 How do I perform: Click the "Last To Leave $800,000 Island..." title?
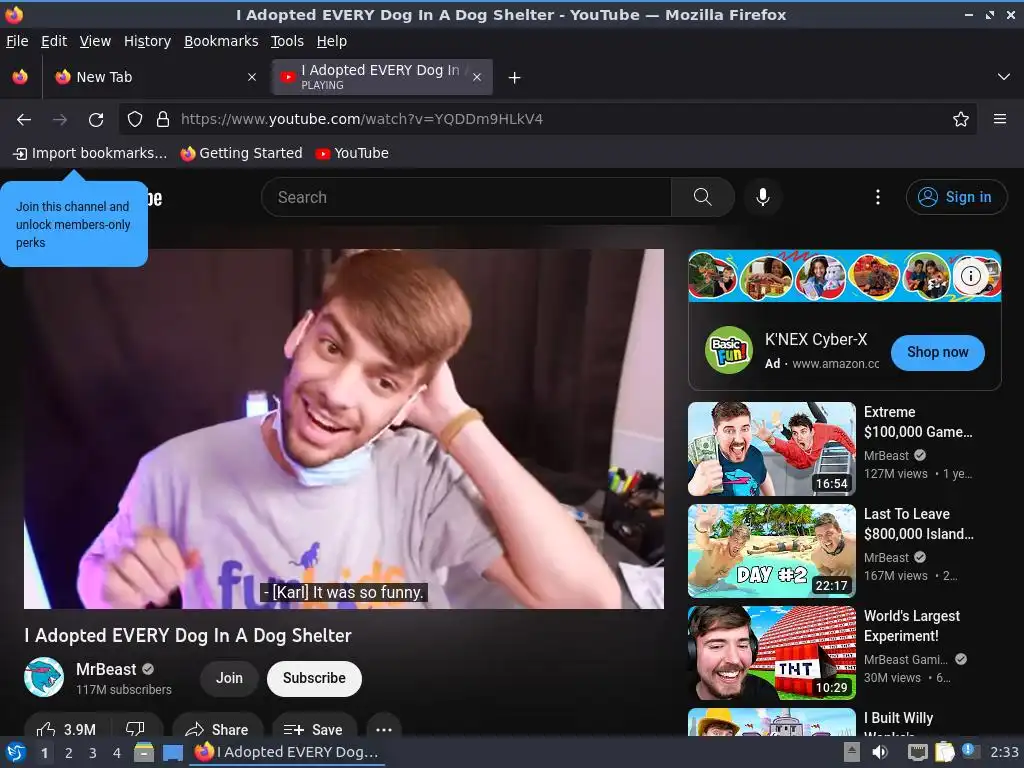(918, 524)
